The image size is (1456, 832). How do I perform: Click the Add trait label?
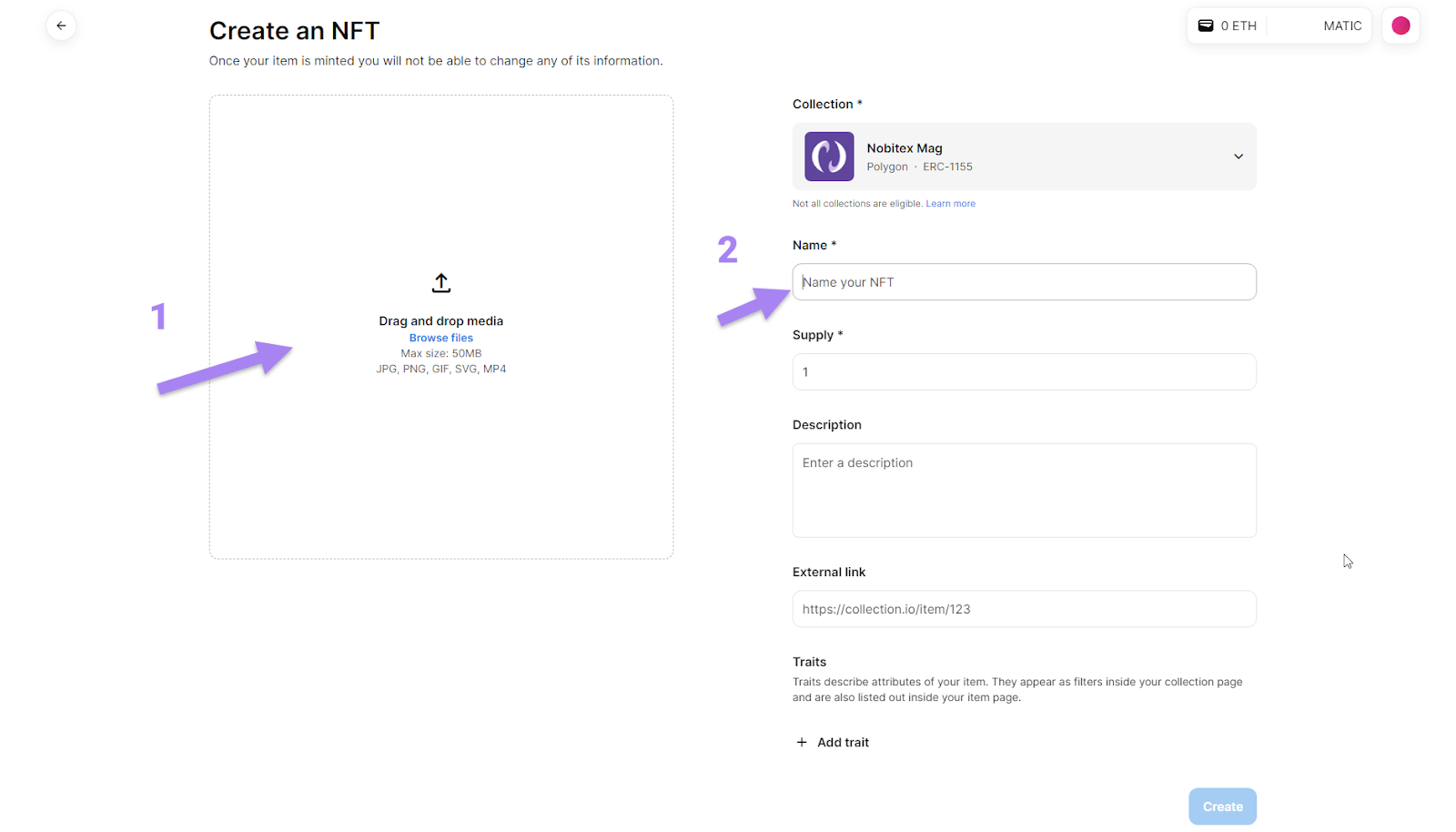tap(843, 743)
